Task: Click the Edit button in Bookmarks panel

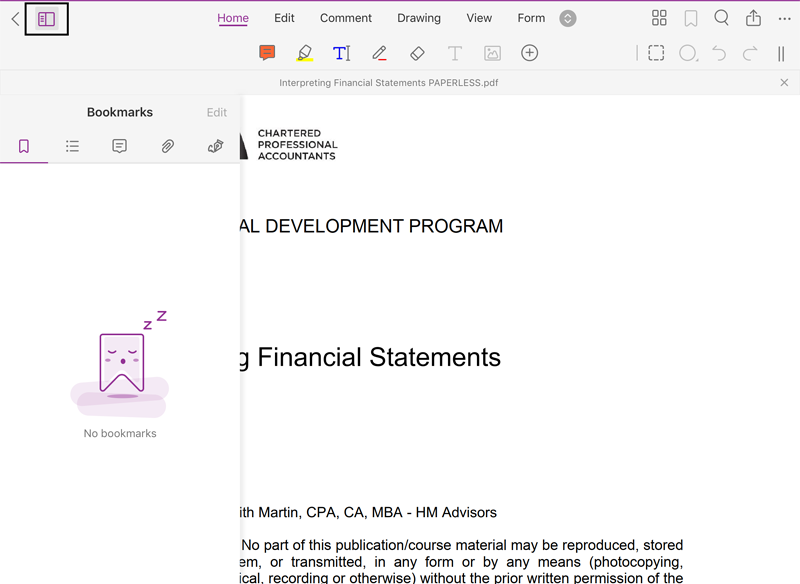Action: [216, 113]
